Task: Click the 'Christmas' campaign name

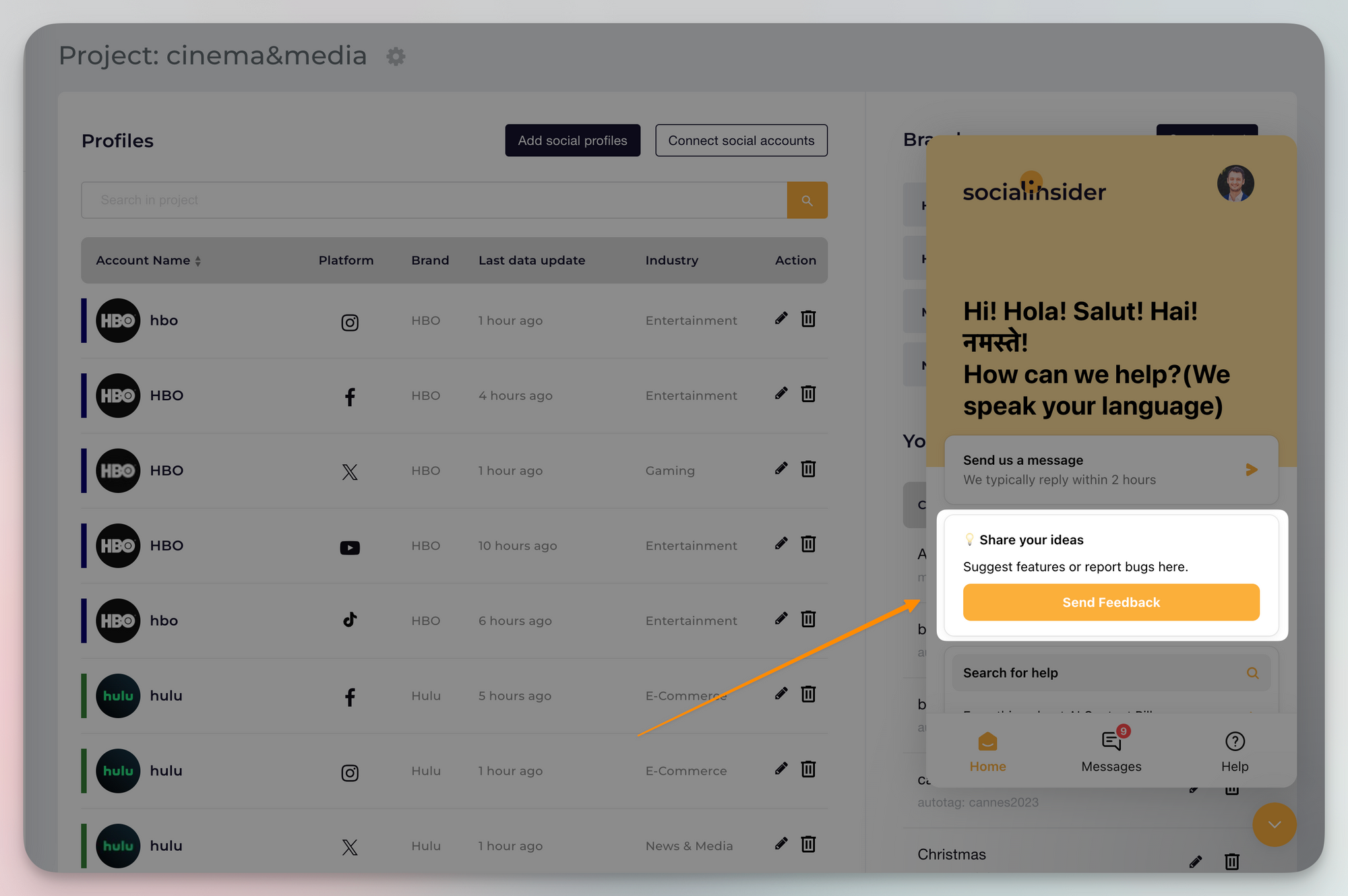Action: coord(952,854)
